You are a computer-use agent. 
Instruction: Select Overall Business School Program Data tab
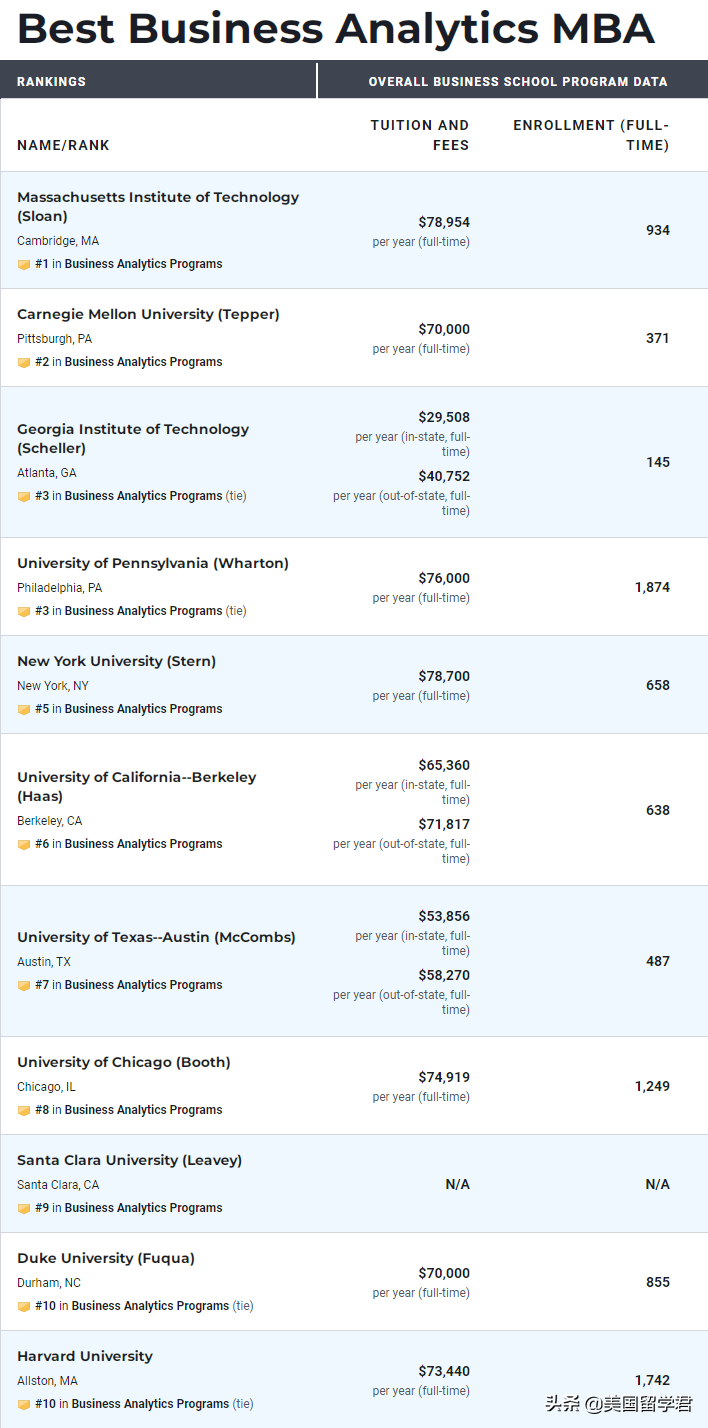pyautogui.click(x=517, y=82)
